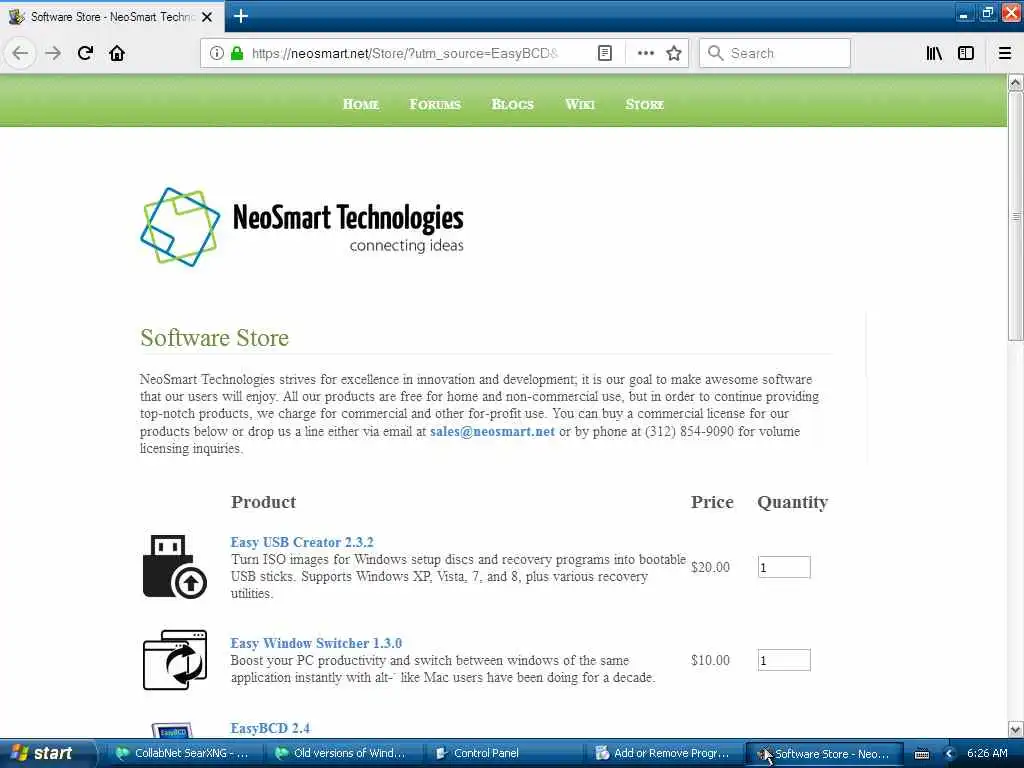Click the scrollbar down arrow
1024x768 pixels.
[x=1016, y=729]
